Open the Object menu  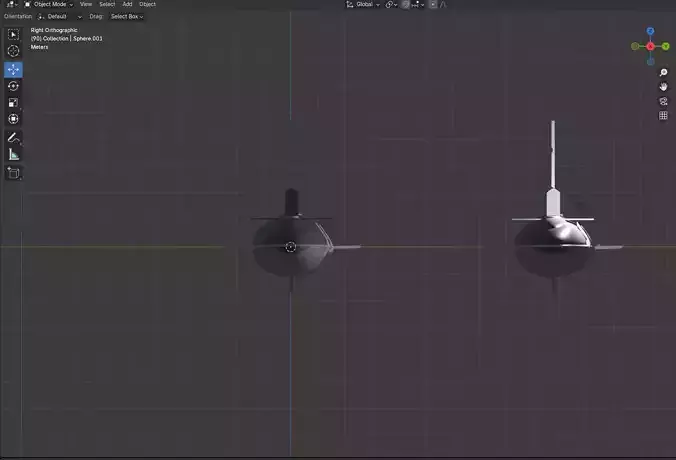pyautogui.click(x=147, y=4)
